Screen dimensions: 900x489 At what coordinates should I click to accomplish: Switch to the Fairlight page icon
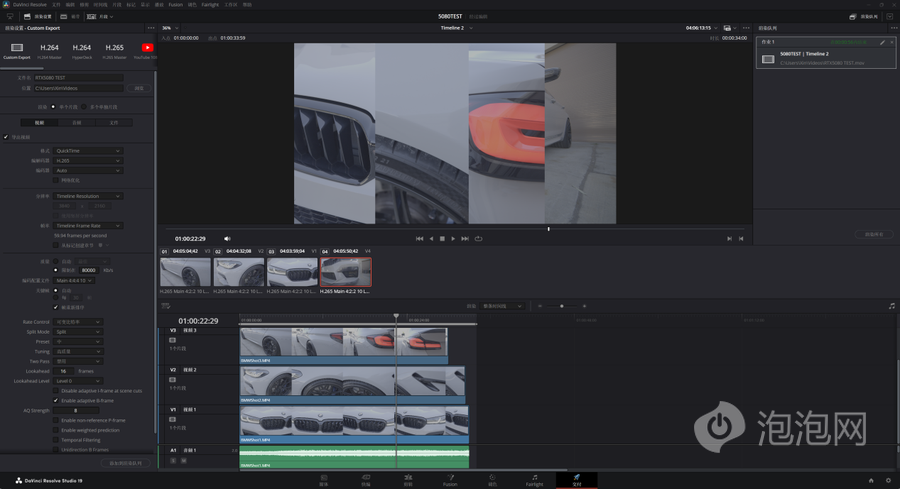pyautogui.click(x=534, y=480)
